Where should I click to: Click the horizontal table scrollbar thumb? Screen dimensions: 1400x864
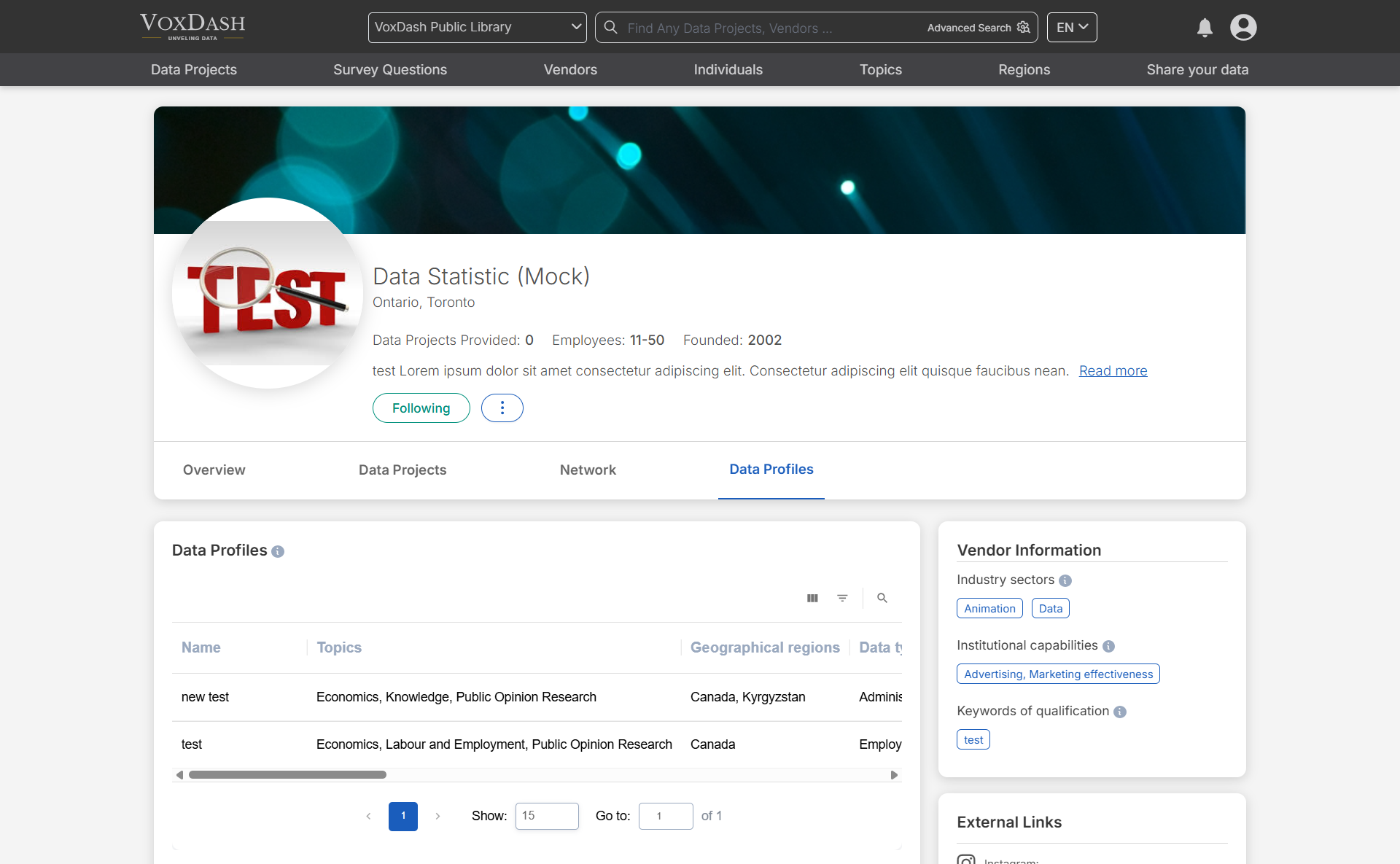pyautogui.click(x=287, y=775)
